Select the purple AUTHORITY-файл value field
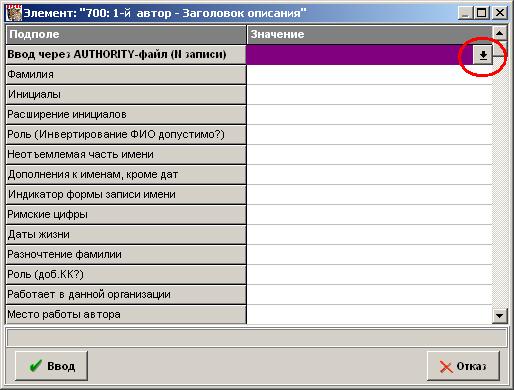 [360, 55]
